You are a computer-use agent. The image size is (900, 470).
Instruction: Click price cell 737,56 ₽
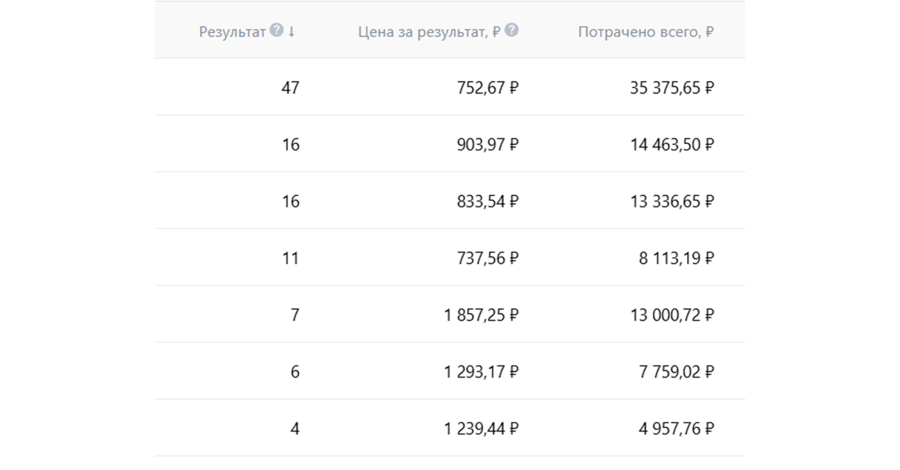click(488, 258)
